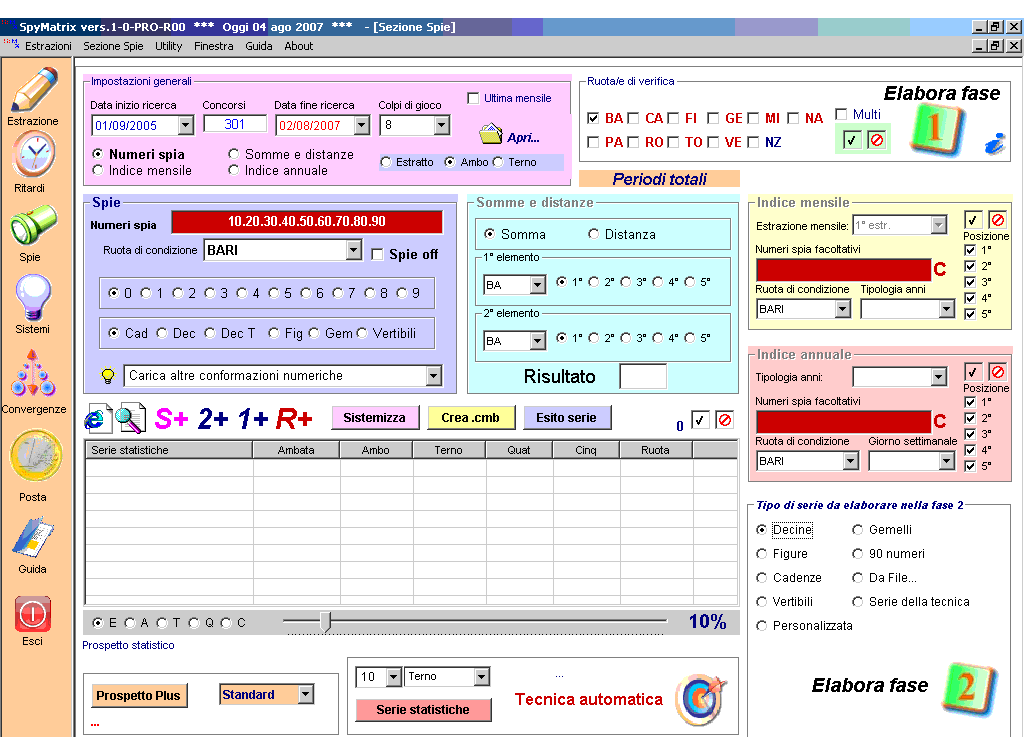The height and width of the screenshot is (737, 1024).
Task: Open the Giorno settimanale dropdown
Action: [x=946, y=461]
